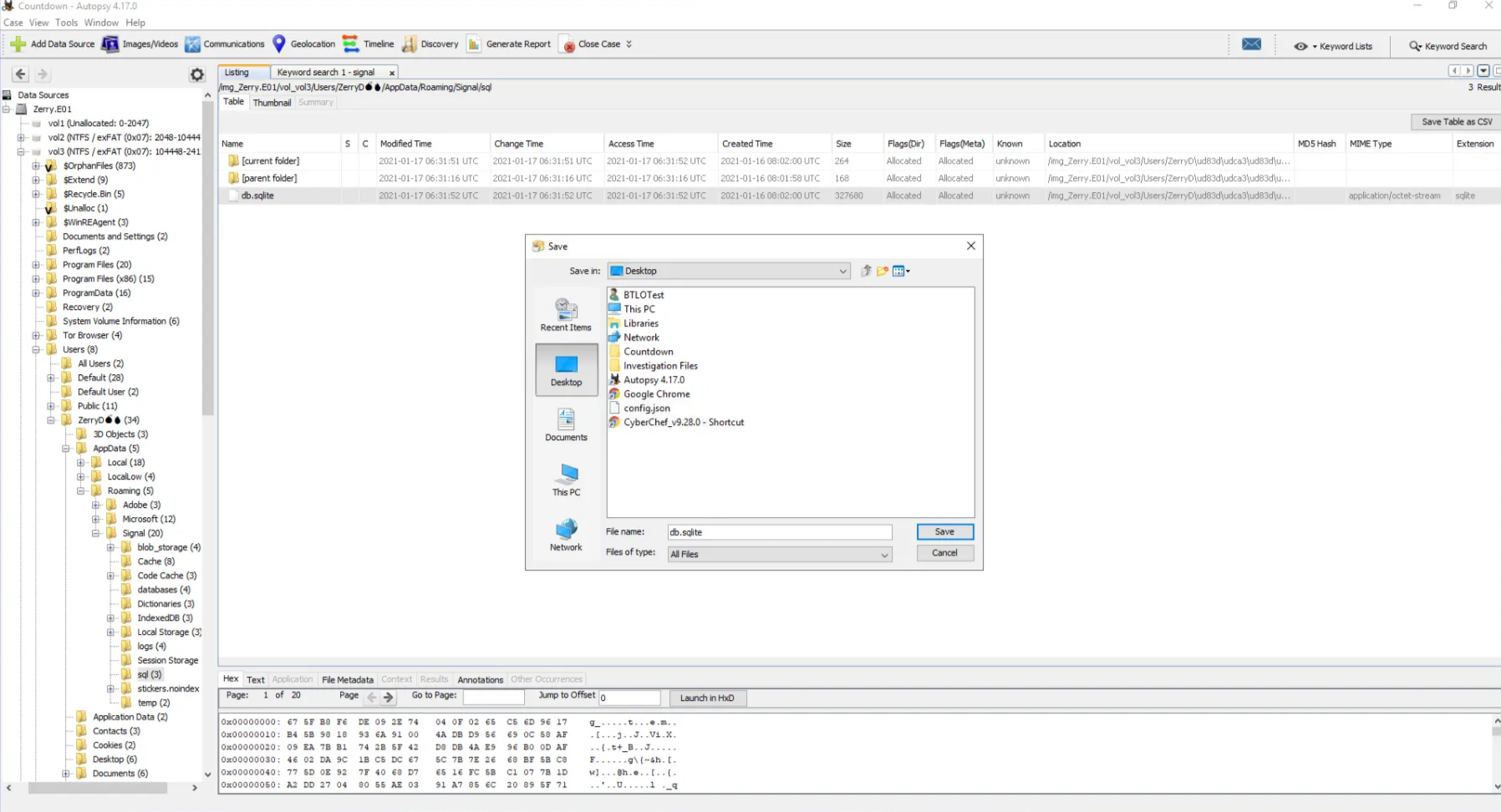Switch to the Listing tab

tap(243, 73)
